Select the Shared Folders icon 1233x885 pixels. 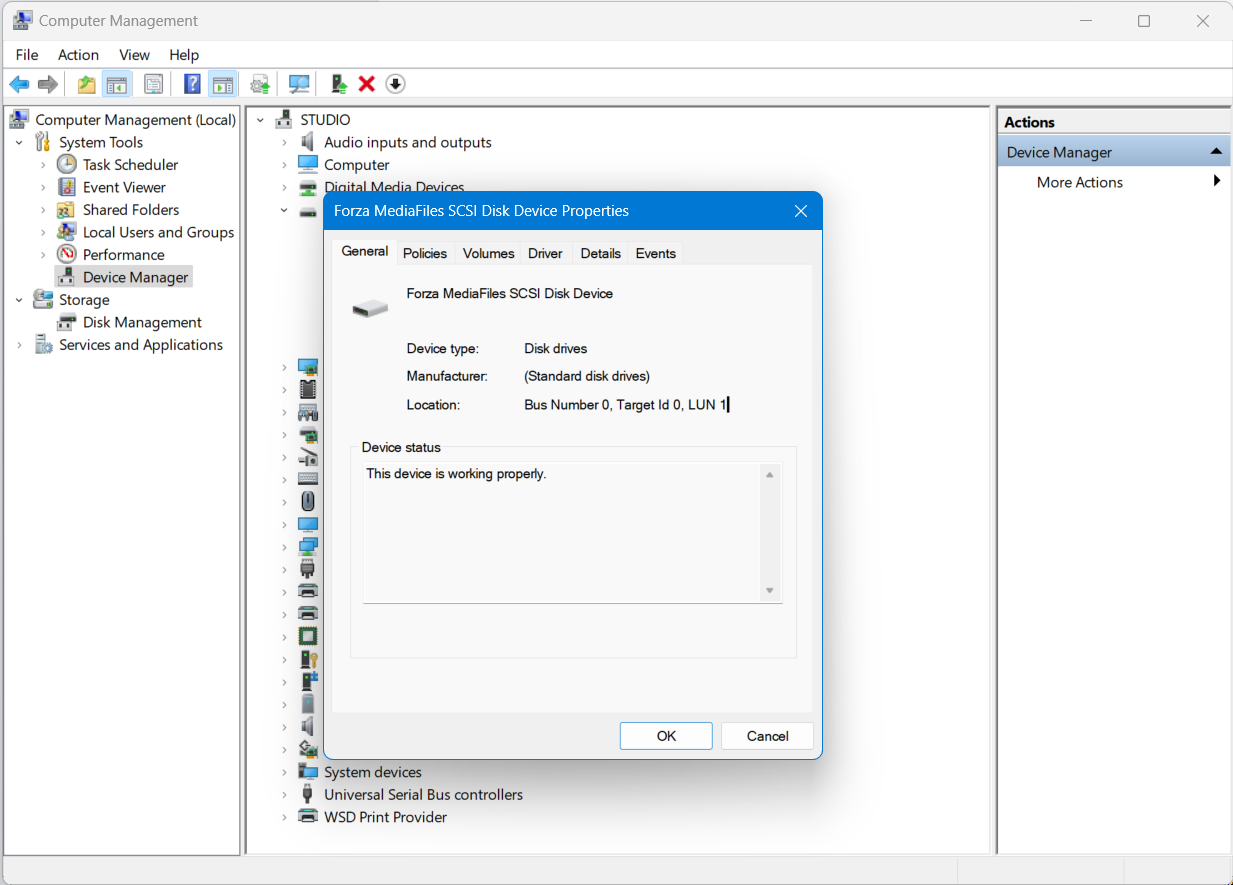click(67, 209)
